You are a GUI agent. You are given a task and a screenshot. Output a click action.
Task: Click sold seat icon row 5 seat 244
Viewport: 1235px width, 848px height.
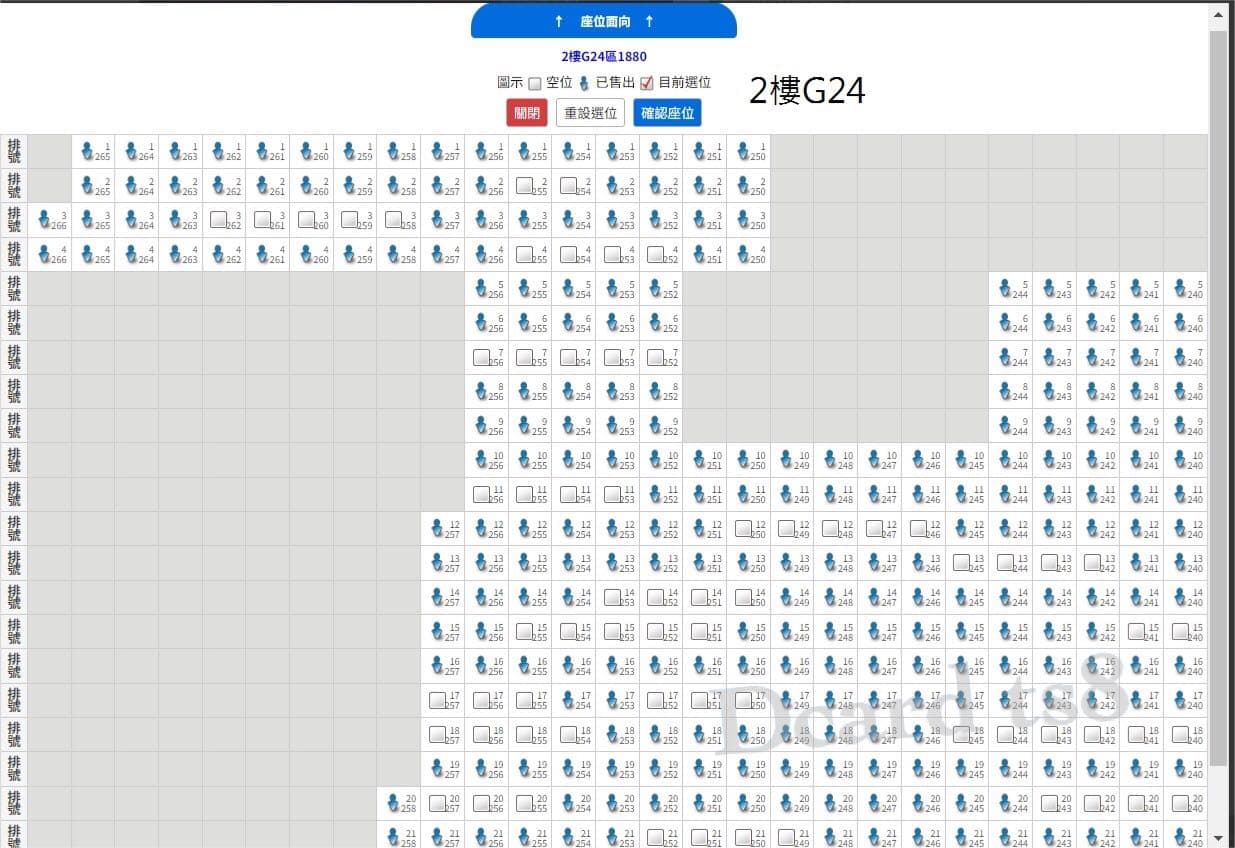pos(1006,289)
